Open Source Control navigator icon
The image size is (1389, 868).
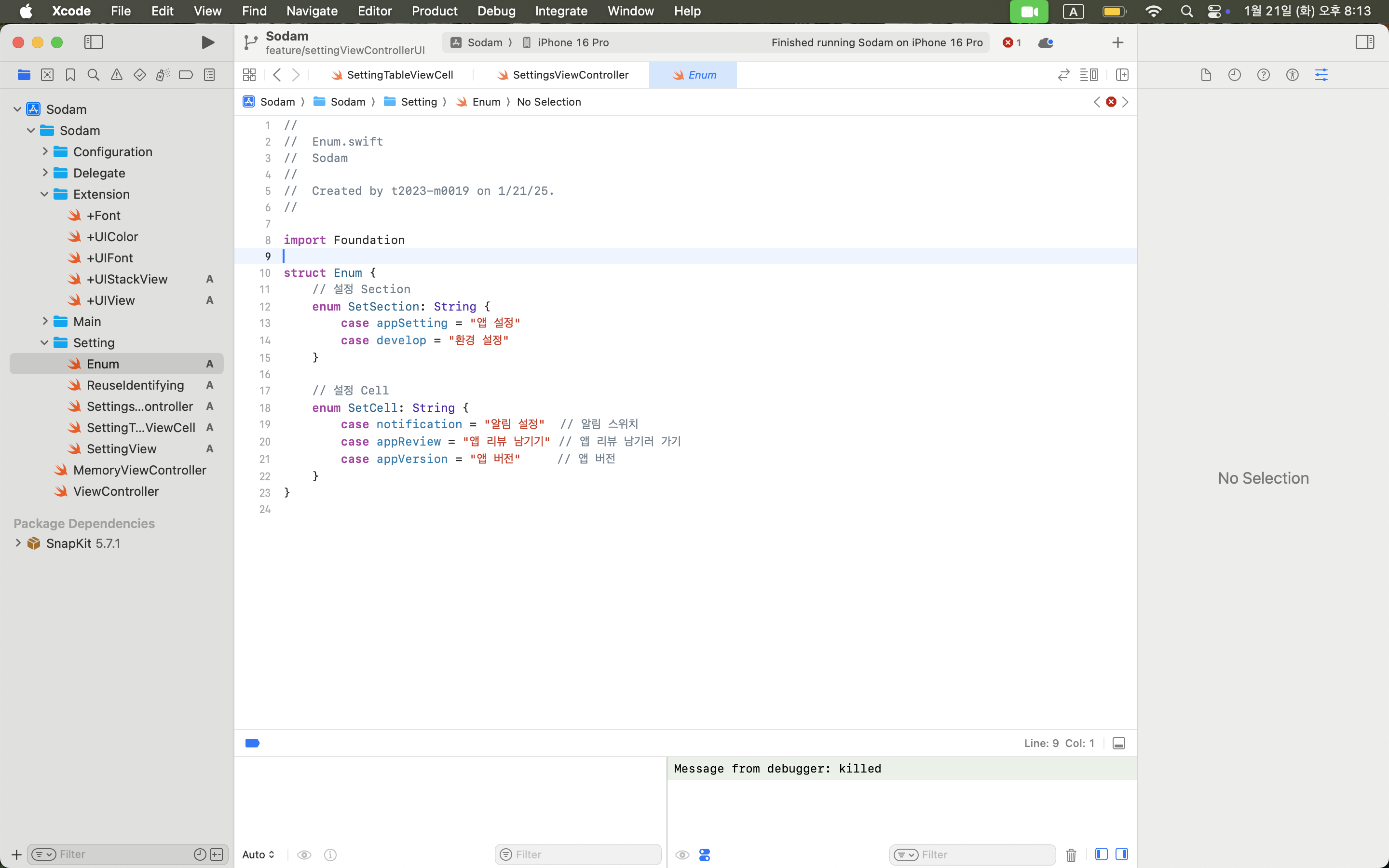(x=47, y=75)
